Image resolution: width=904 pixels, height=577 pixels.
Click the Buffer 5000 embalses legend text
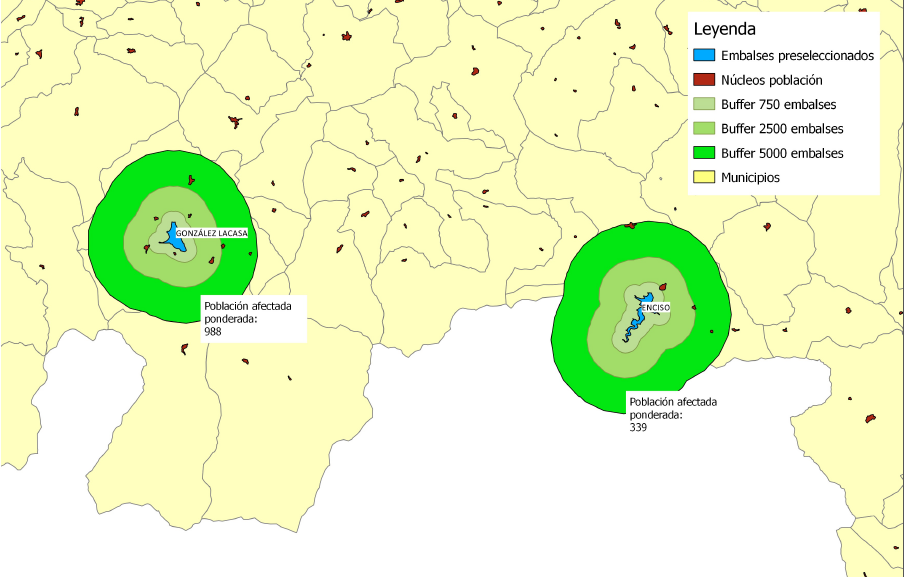(781, 153)
